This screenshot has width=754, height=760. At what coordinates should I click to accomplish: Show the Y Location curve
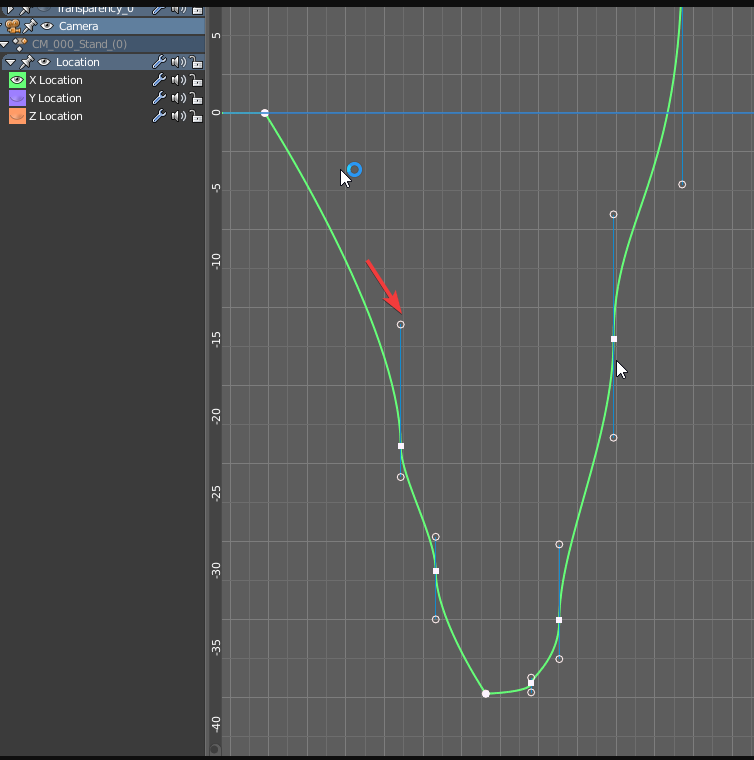pyautogui.click(x=17, y=98)
